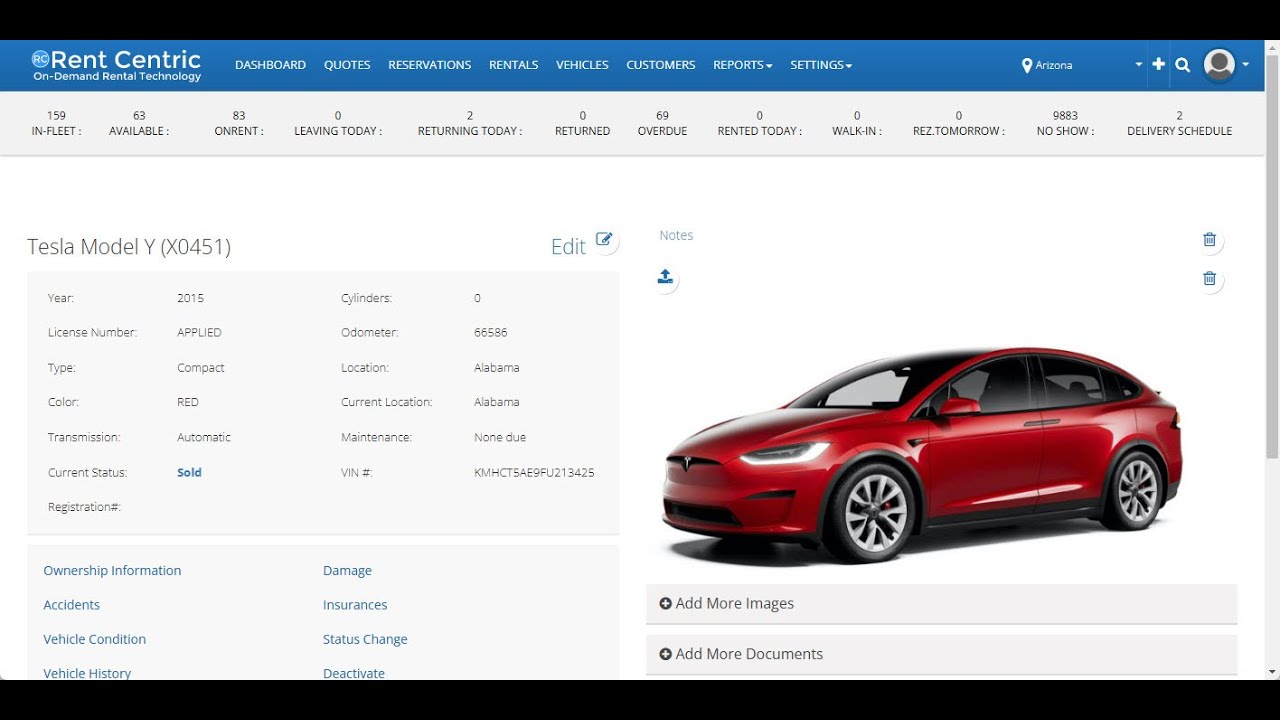Click the scrollbar down arrow
1280x720 pixels.
[x=1272, y=672]
